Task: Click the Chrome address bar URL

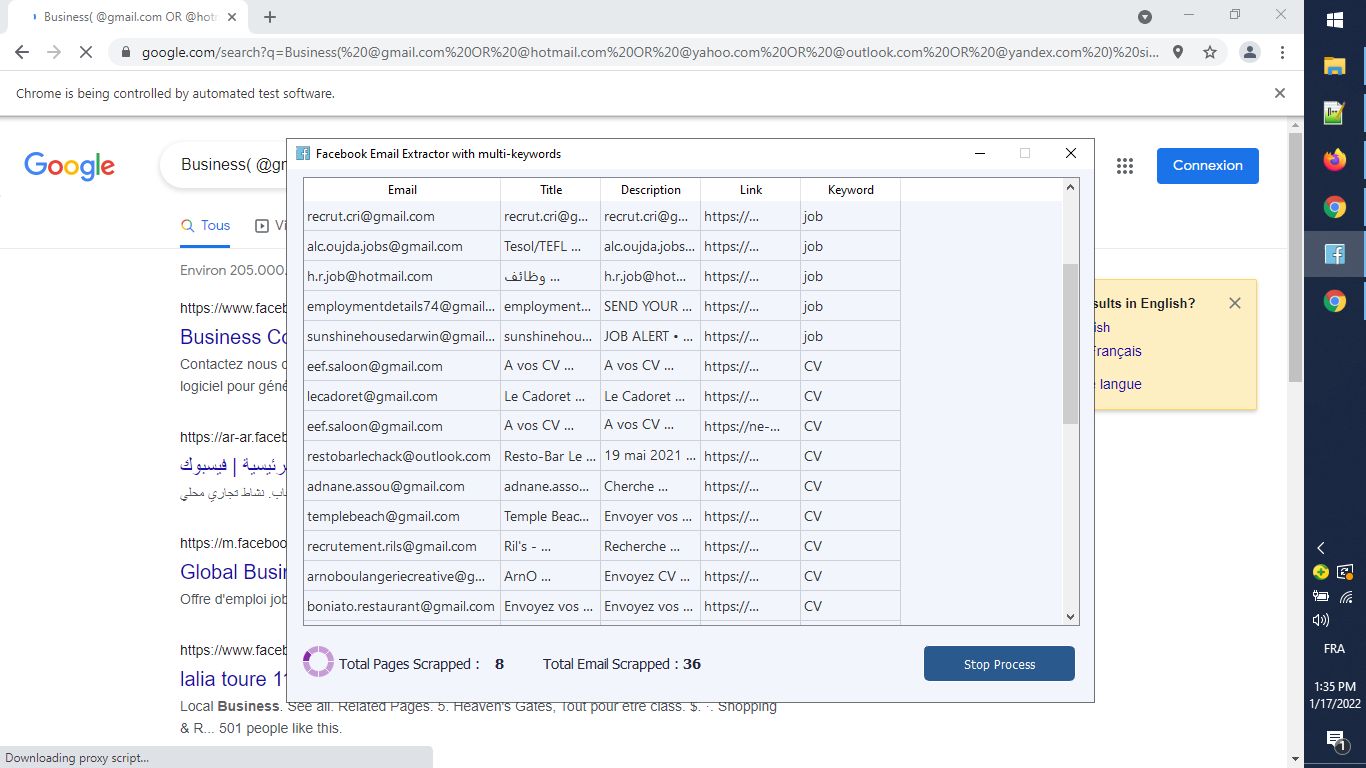Action: 650,52
